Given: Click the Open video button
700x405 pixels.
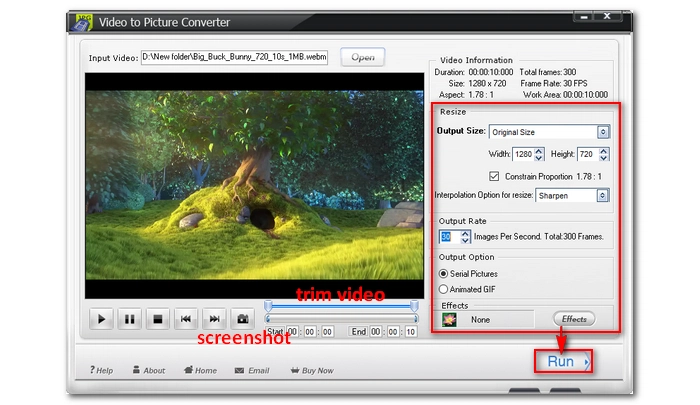Looking at the screenshot, I should pyautogui.click(x=363, y=57).
